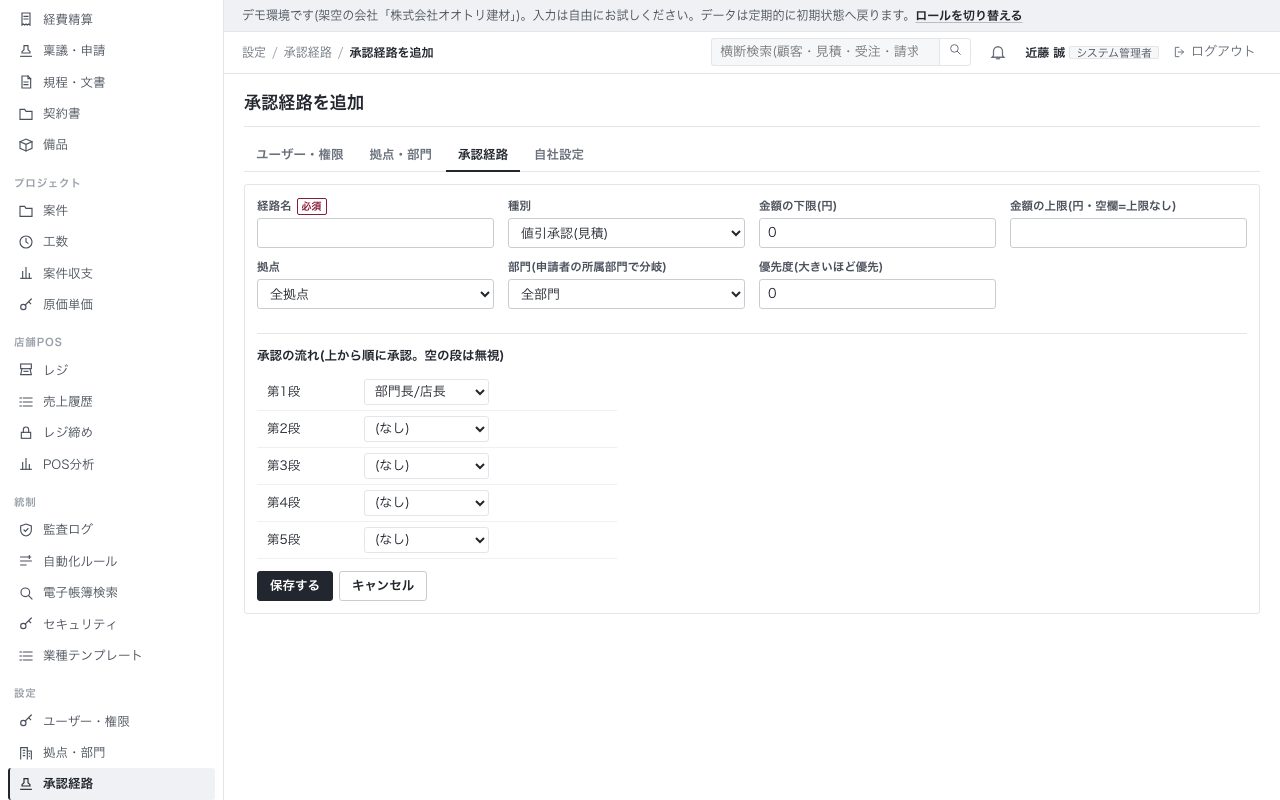Viewport: 1280px width, 800px height.
Task: Switch to ユーザー・権限 tab
Action: point(300,154)
